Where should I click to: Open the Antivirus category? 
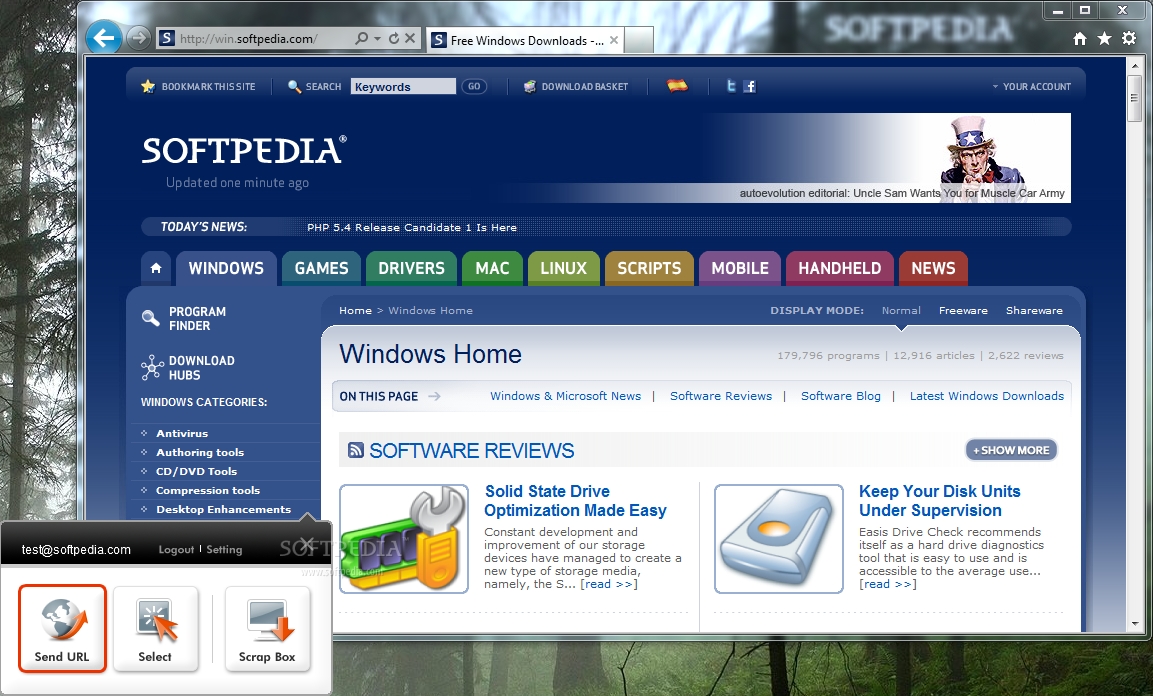coord(182,434)
